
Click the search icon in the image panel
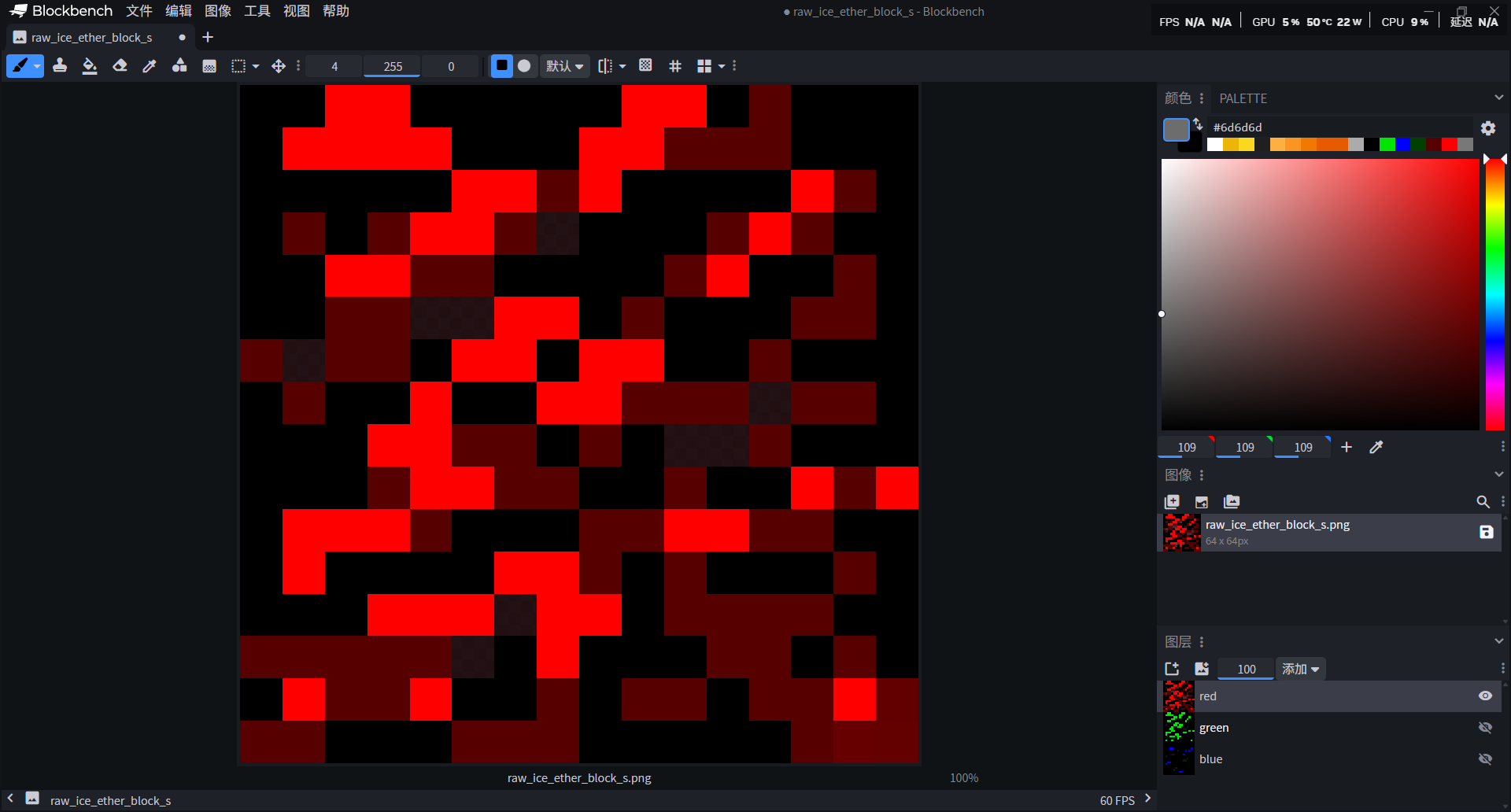pos(1482,502)
